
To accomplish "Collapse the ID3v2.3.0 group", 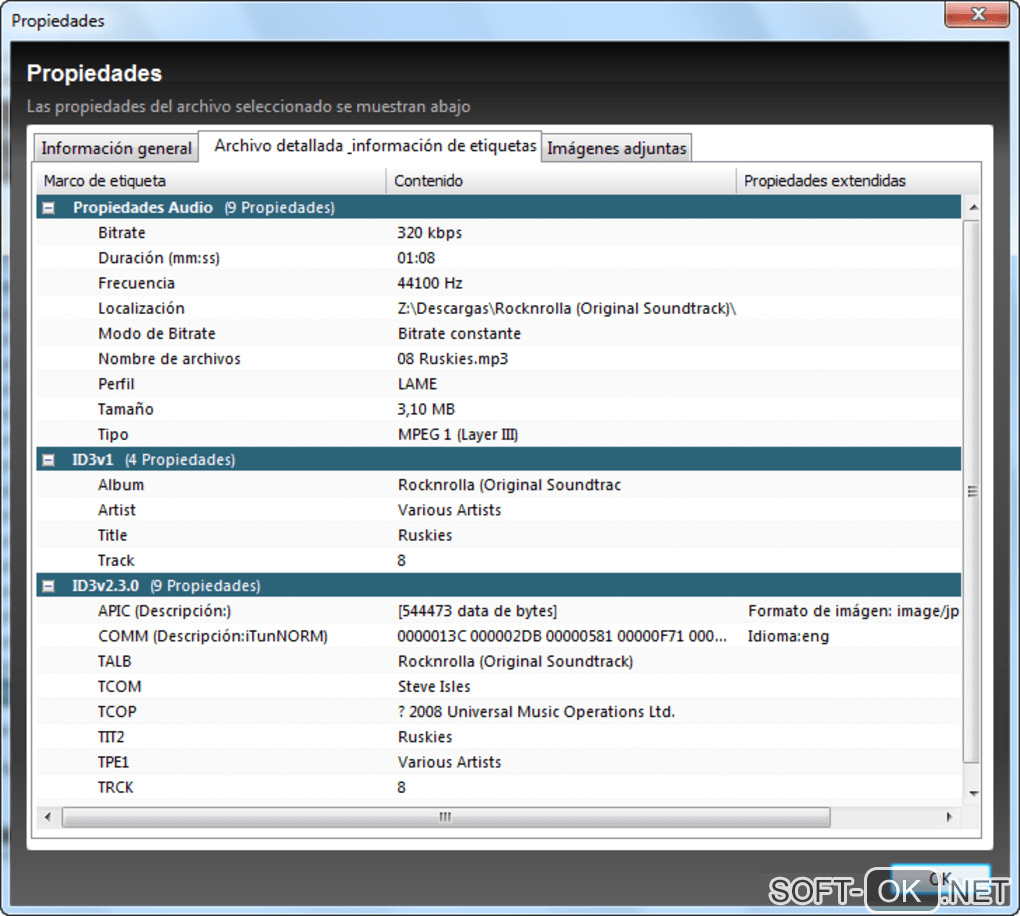I will point(48,586).
